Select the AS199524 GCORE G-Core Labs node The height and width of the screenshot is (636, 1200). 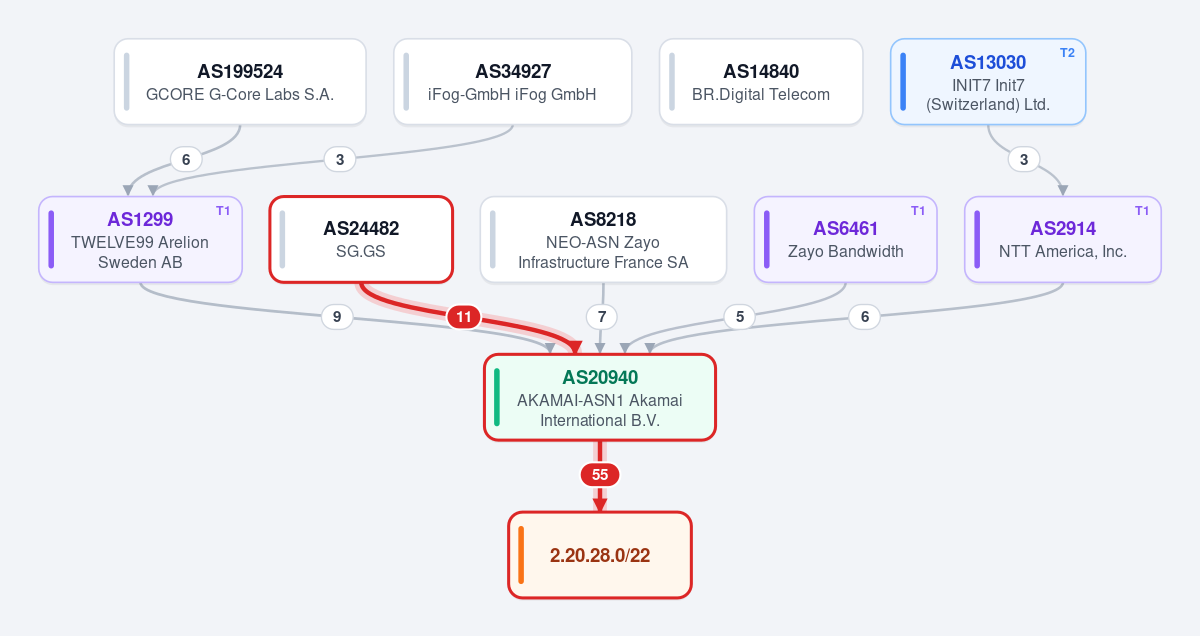point(240,82)
